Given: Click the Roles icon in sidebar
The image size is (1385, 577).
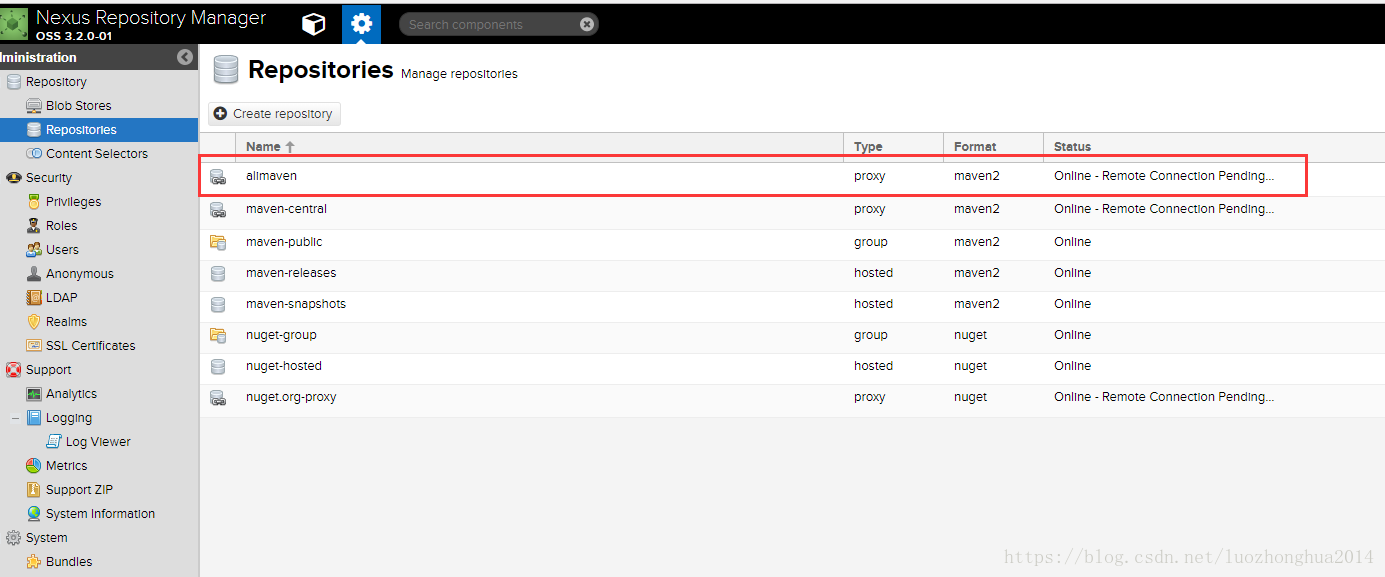Looking at the screenshot, I should pyautogui.click(x=34, y=225).
